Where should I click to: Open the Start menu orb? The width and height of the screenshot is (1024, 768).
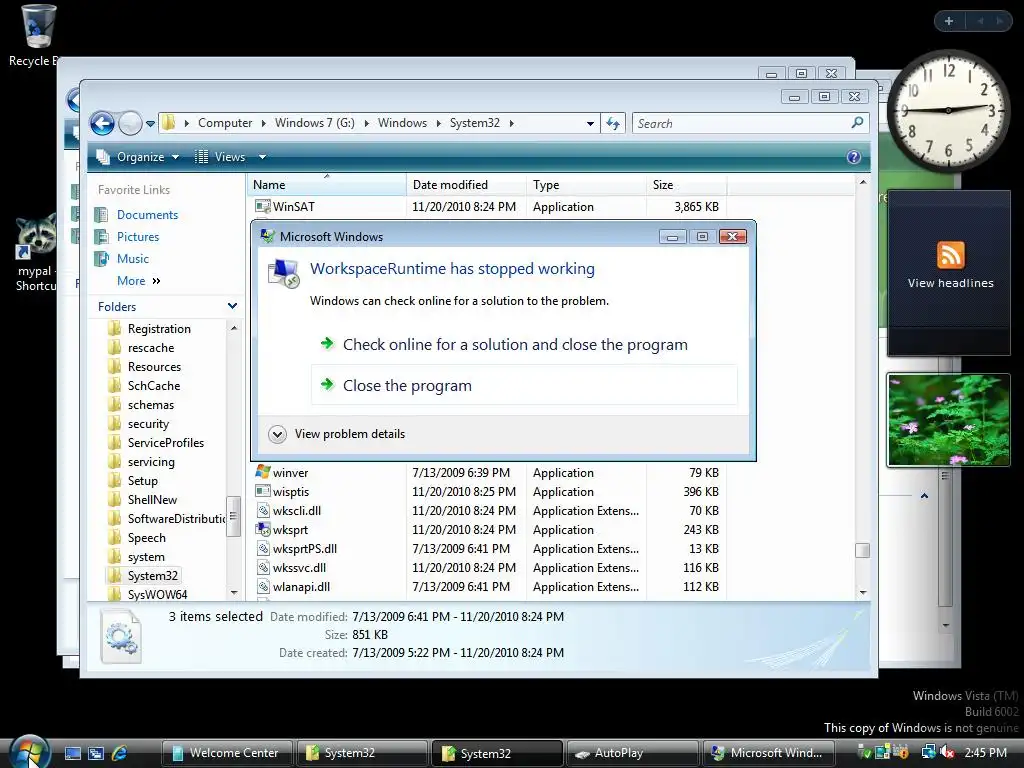pos(29,752)
